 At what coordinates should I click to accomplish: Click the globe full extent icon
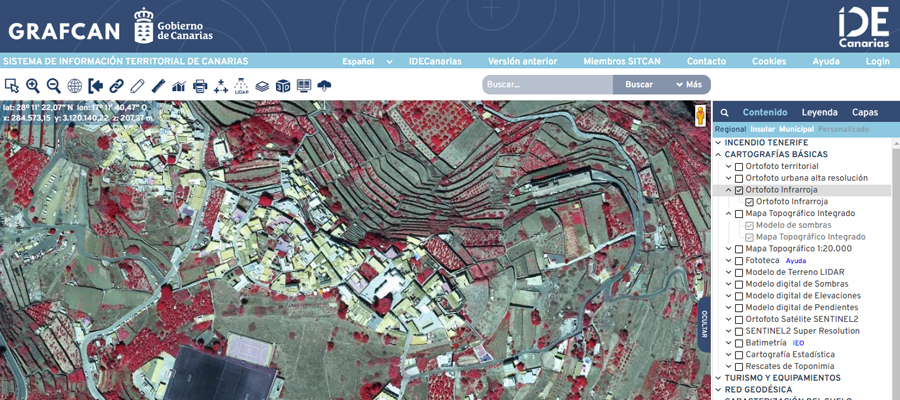point(75,86)
